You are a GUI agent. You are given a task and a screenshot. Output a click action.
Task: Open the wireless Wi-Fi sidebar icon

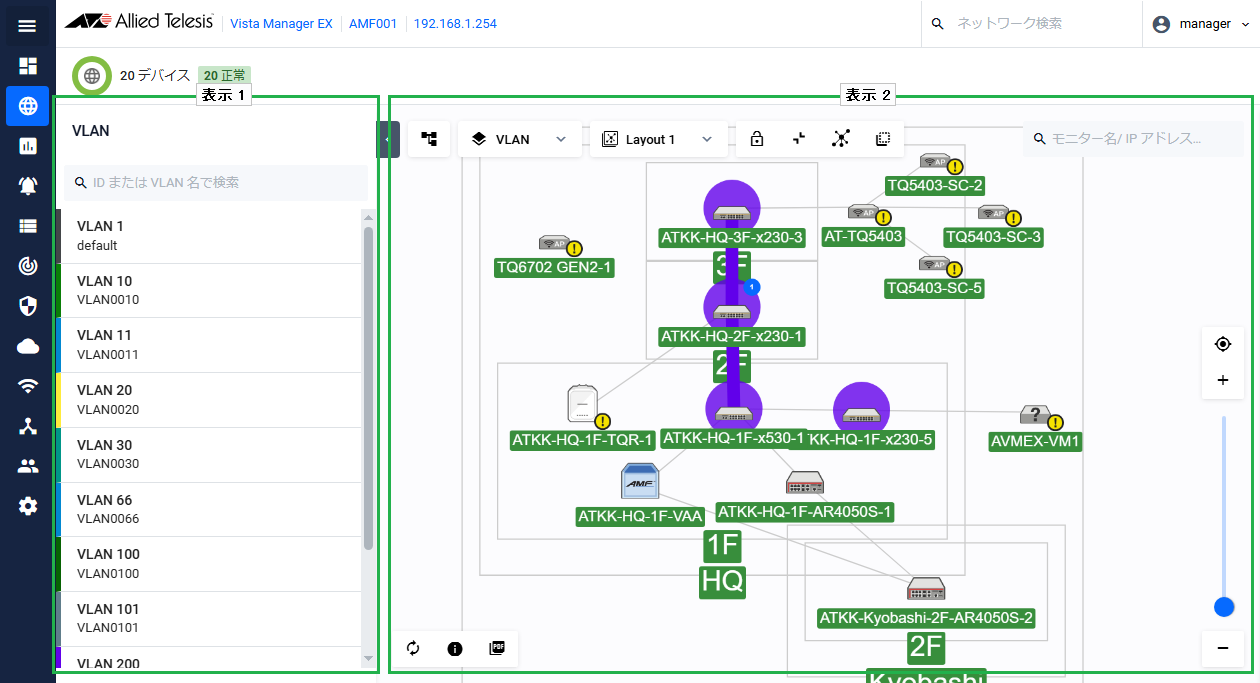[x=27, y=386]
